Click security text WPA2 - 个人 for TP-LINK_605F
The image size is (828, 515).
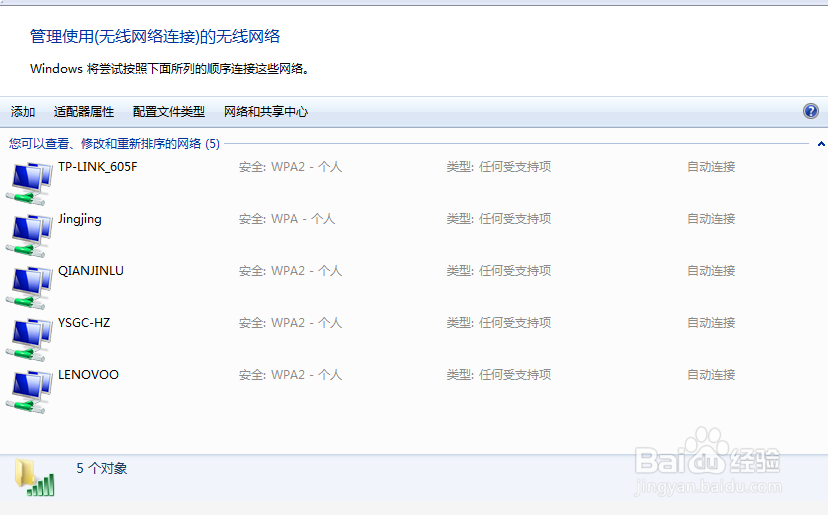tap(307, 167)
